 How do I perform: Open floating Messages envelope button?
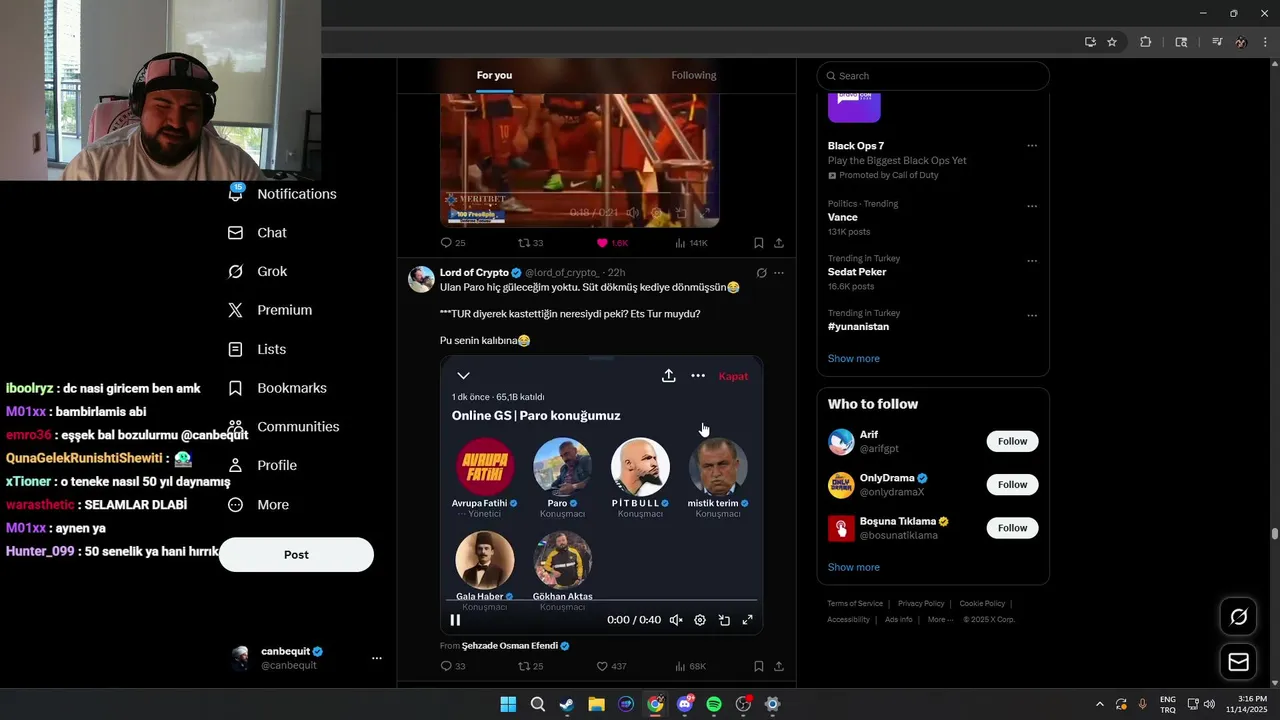coord(1239,662)
